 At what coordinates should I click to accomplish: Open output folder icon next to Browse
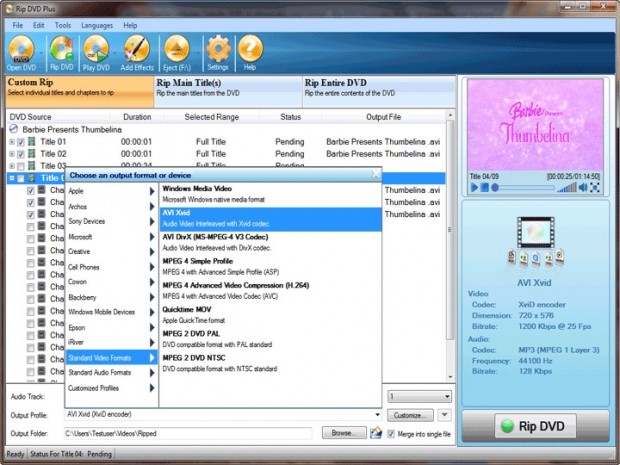(376, 433)
